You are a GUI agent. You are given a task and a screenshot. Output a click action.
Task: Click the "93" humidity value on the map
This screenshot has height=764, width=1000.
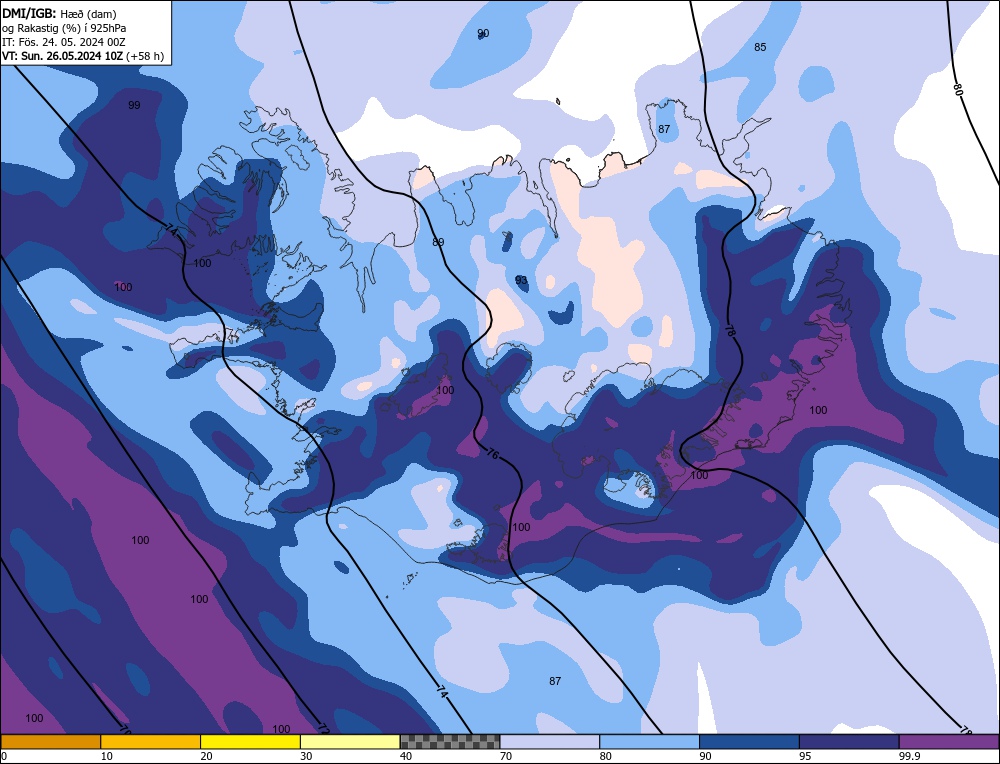click(x=521, y=280)
